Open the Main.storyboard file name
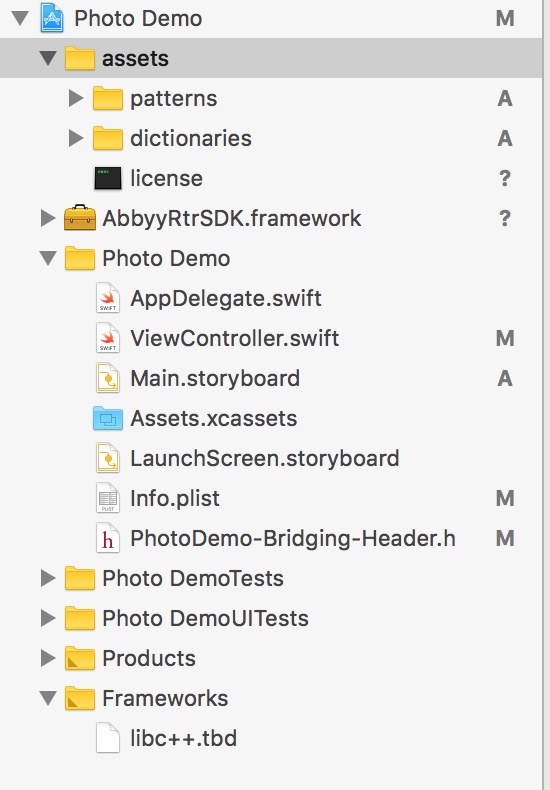Screen dimensions: 550x790 (215, 378)
